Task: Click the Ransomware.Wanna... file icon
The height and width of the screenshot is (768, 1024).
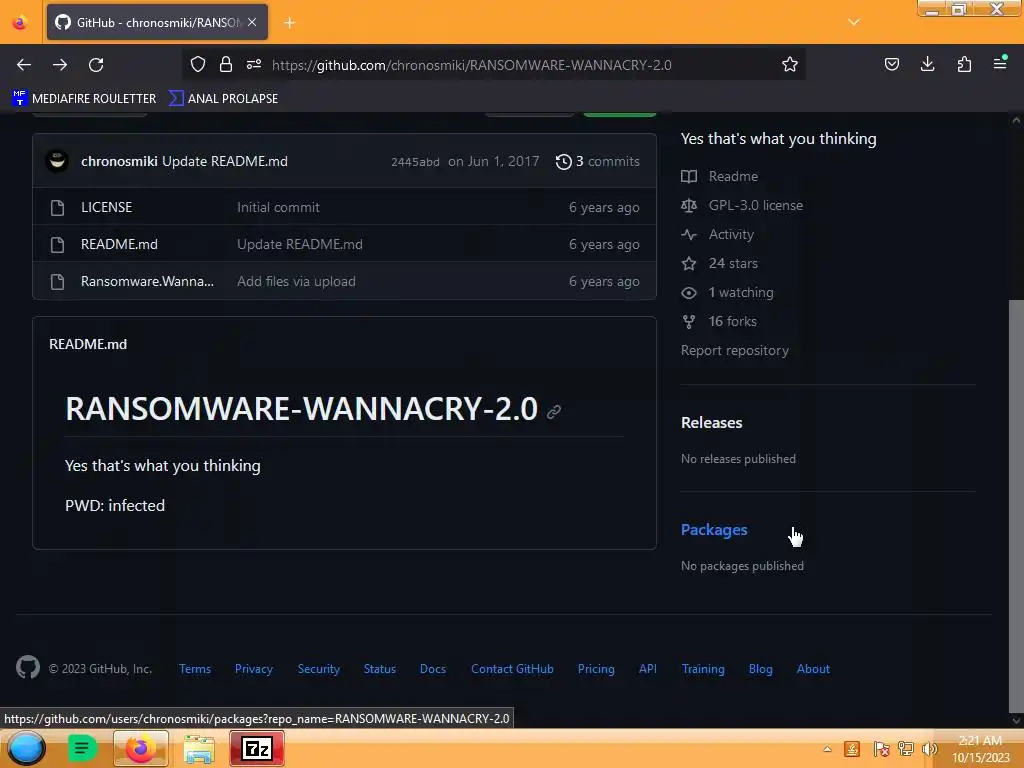Action: (57, 282)
